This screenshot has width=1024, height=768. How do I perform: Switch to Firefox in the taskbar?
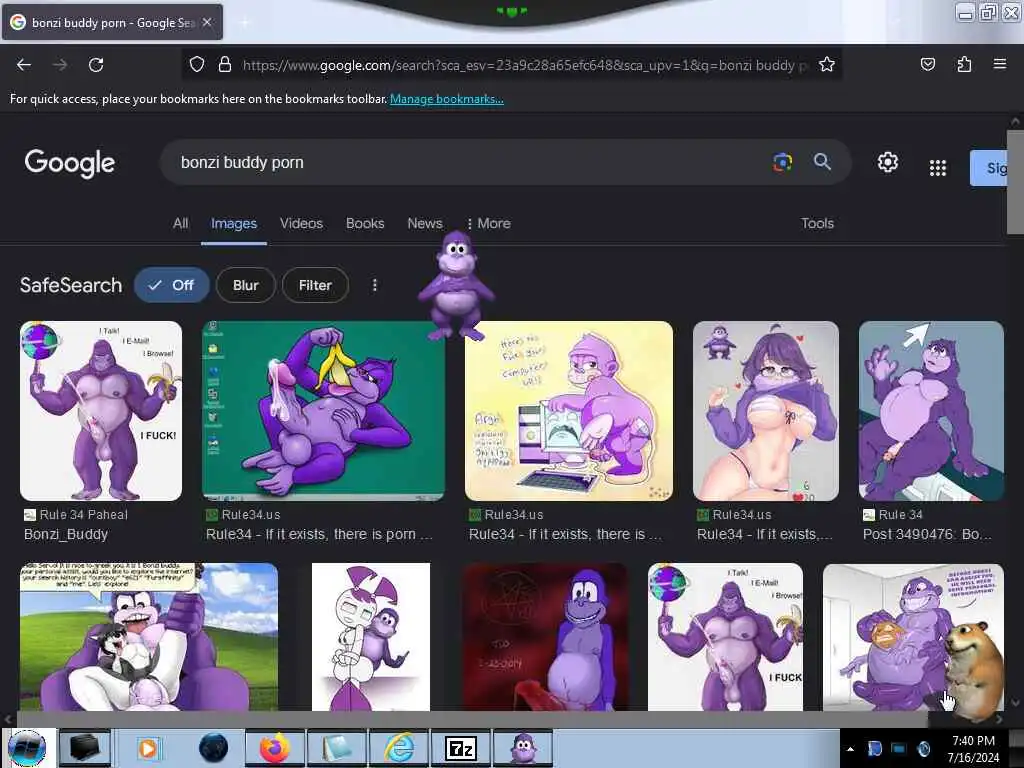[275, 748]
